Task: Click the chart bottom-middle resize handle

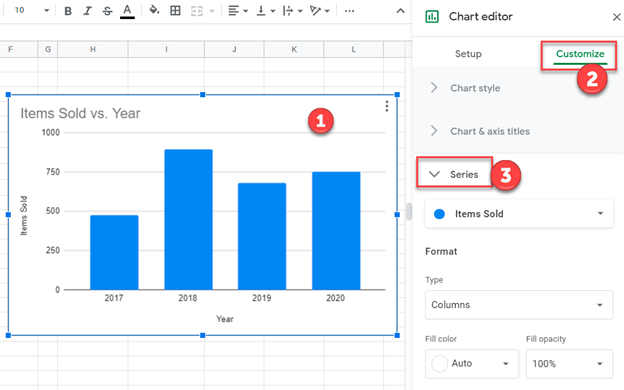Action: click(x=203, y=335)
